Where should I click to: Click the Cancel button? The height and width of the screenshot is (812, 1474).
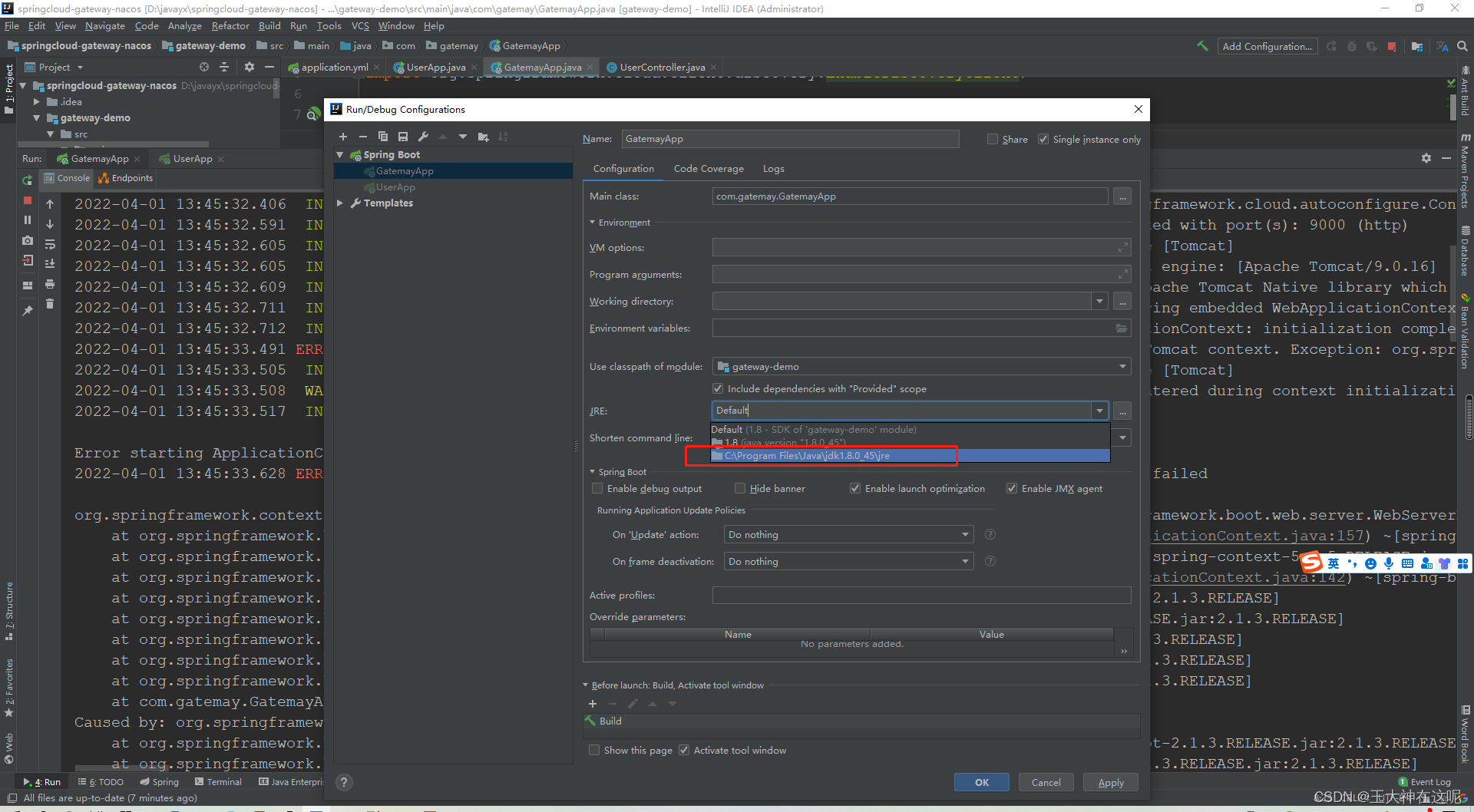tap(1046, 782)
